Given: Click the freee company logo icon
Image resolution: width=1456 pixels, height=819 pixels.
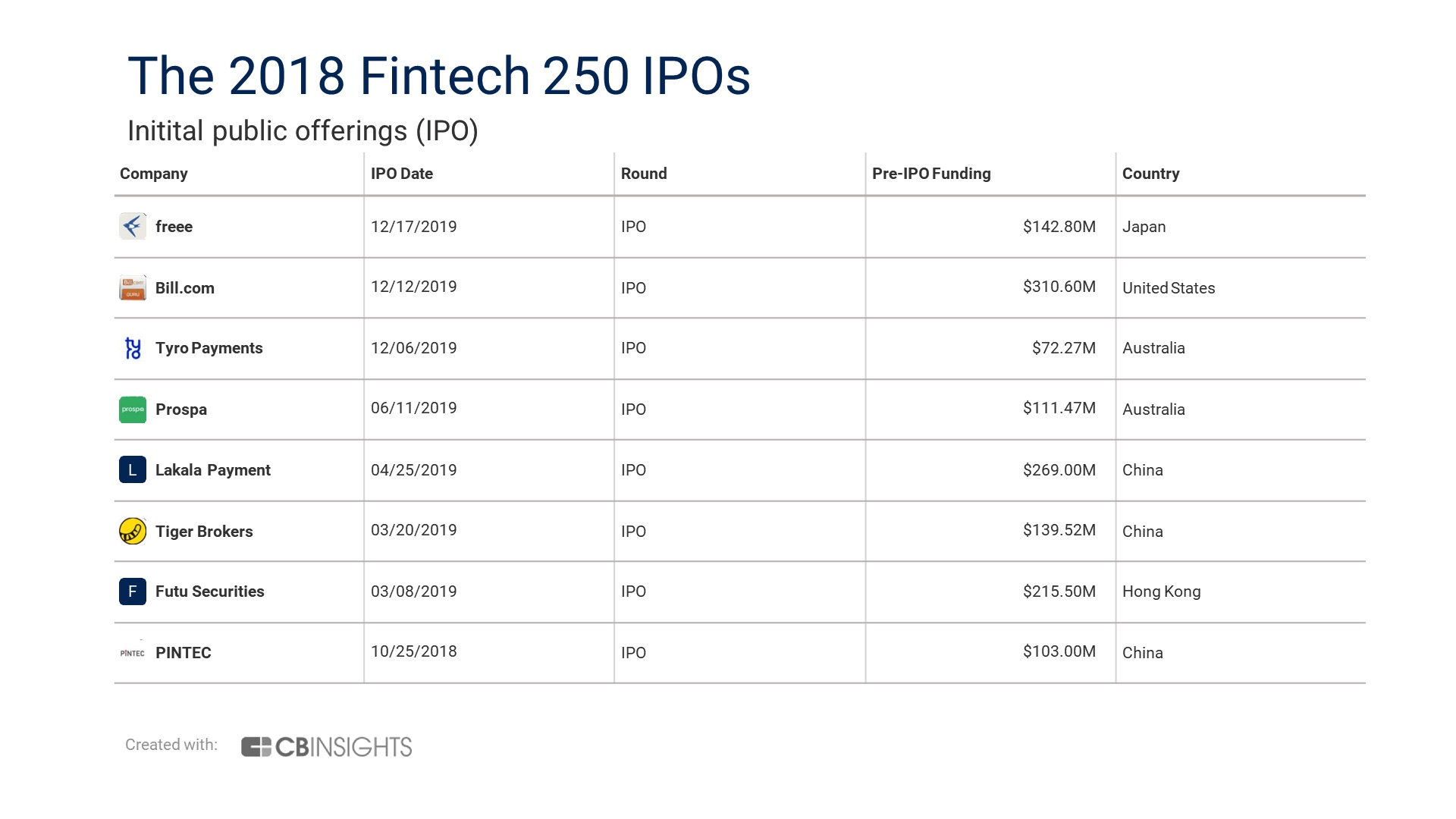Looking at the screenshot, I should pos(133,226).
